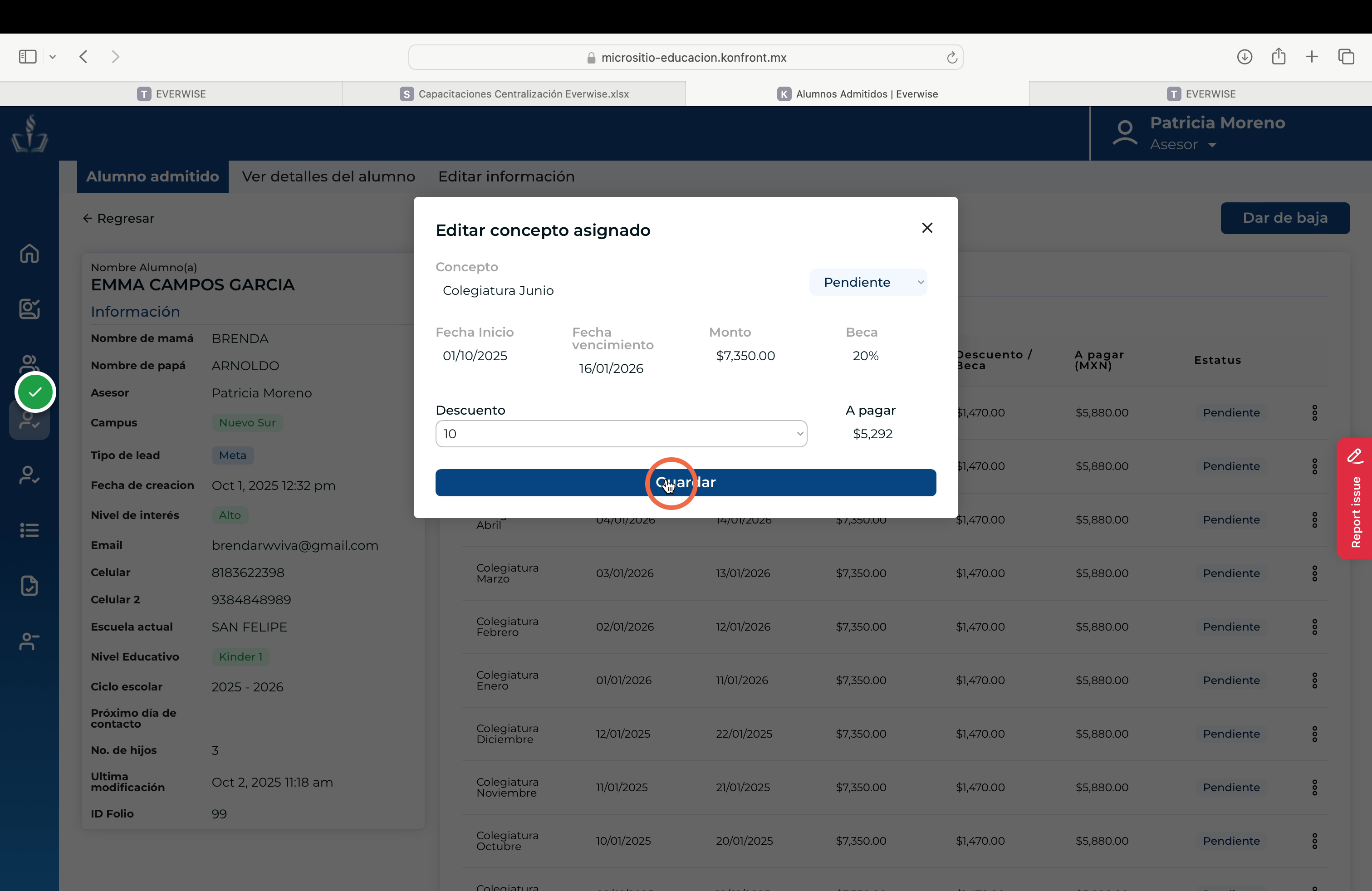This screenshot has height=891, width=1372.
Task: Click Pendiente status of Colegiatura Enero
Action: [x=1231, y=680]
